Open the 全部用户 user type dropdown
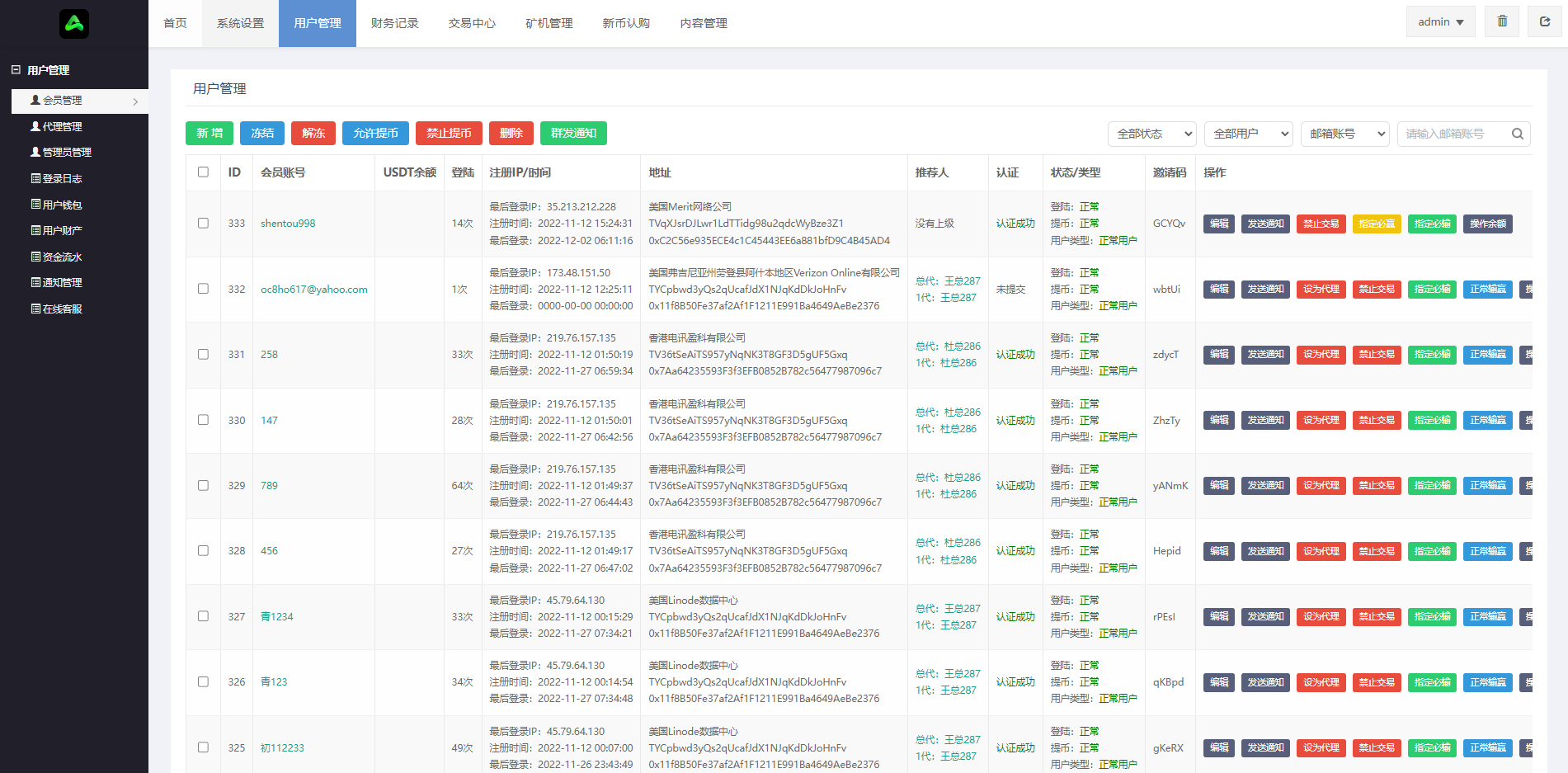1568x773 pixels. (x=1249, y=134)
